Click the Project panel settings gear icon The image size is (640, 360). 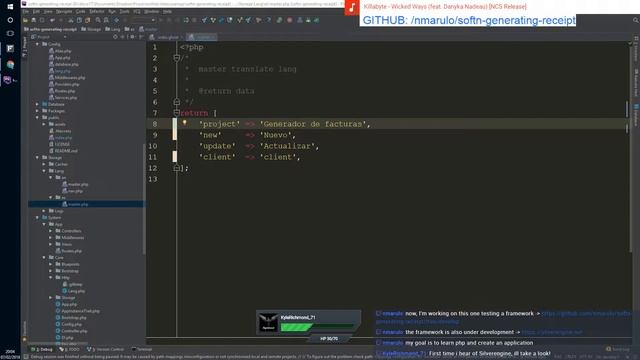[132, 37]
